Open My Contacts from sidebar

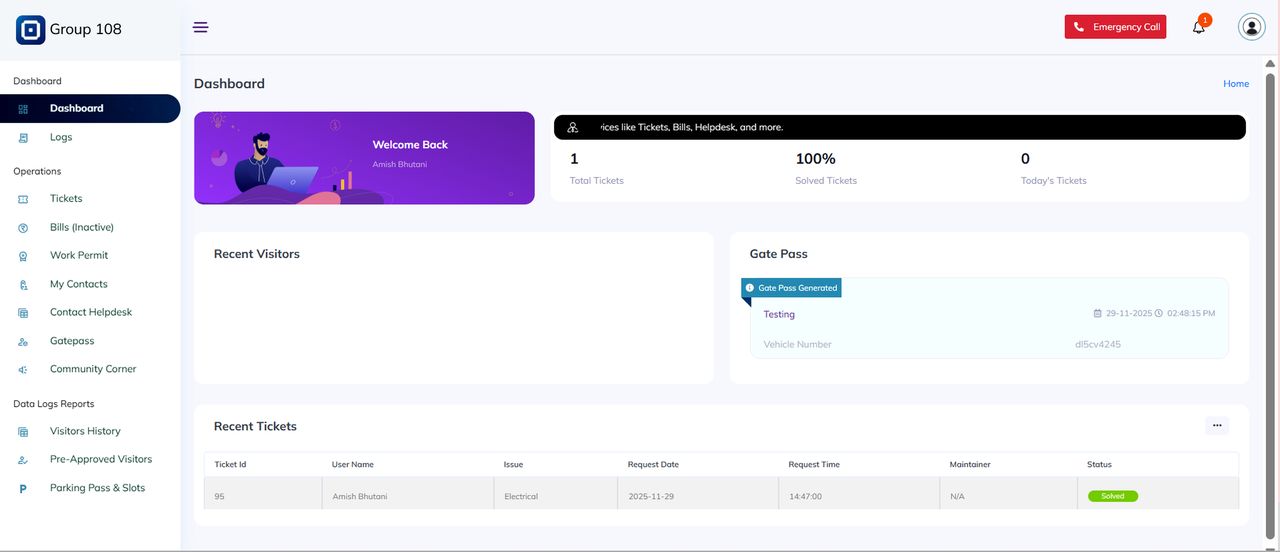(78, 284)
